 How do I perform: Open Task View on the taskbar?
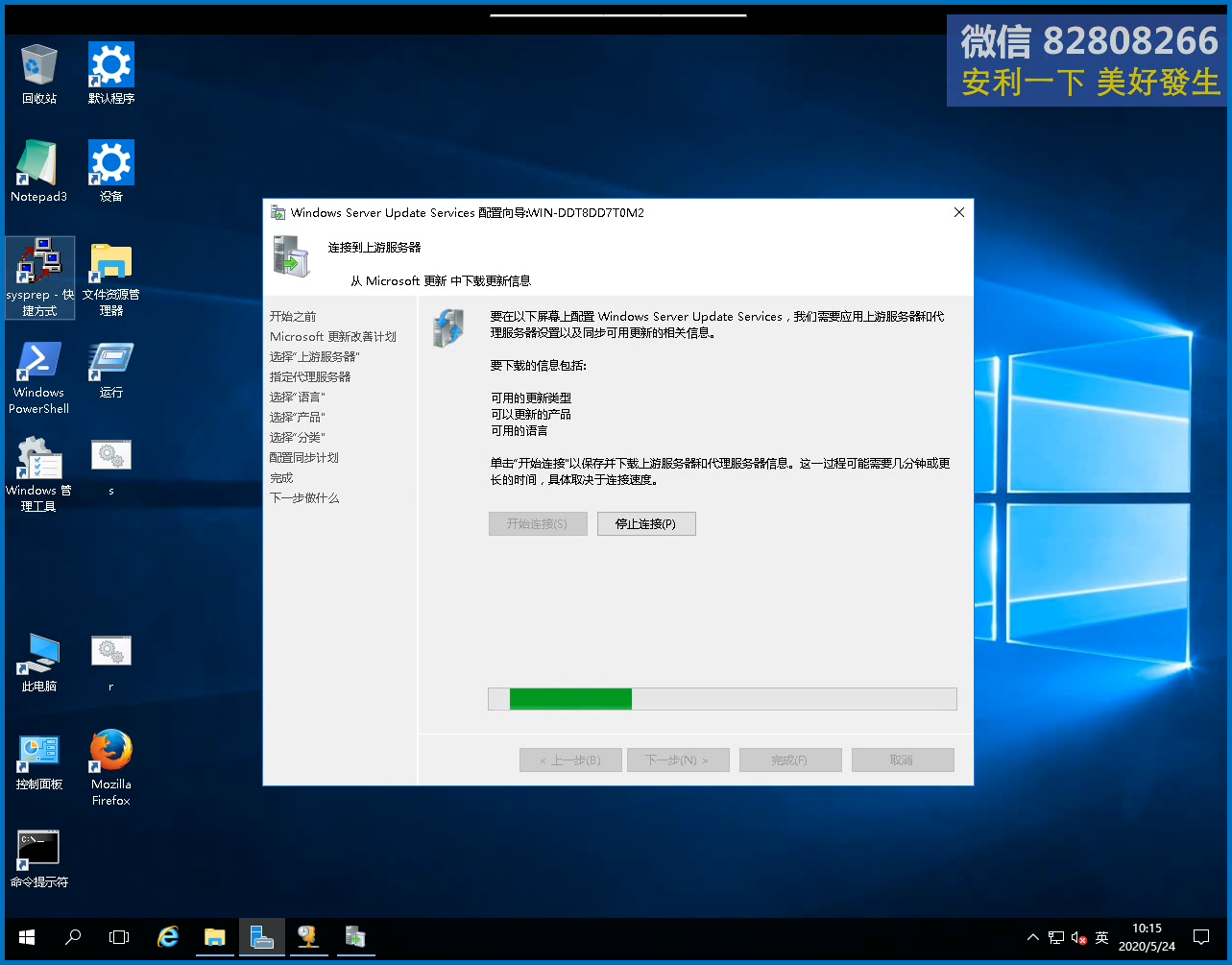tap(119, 937)
